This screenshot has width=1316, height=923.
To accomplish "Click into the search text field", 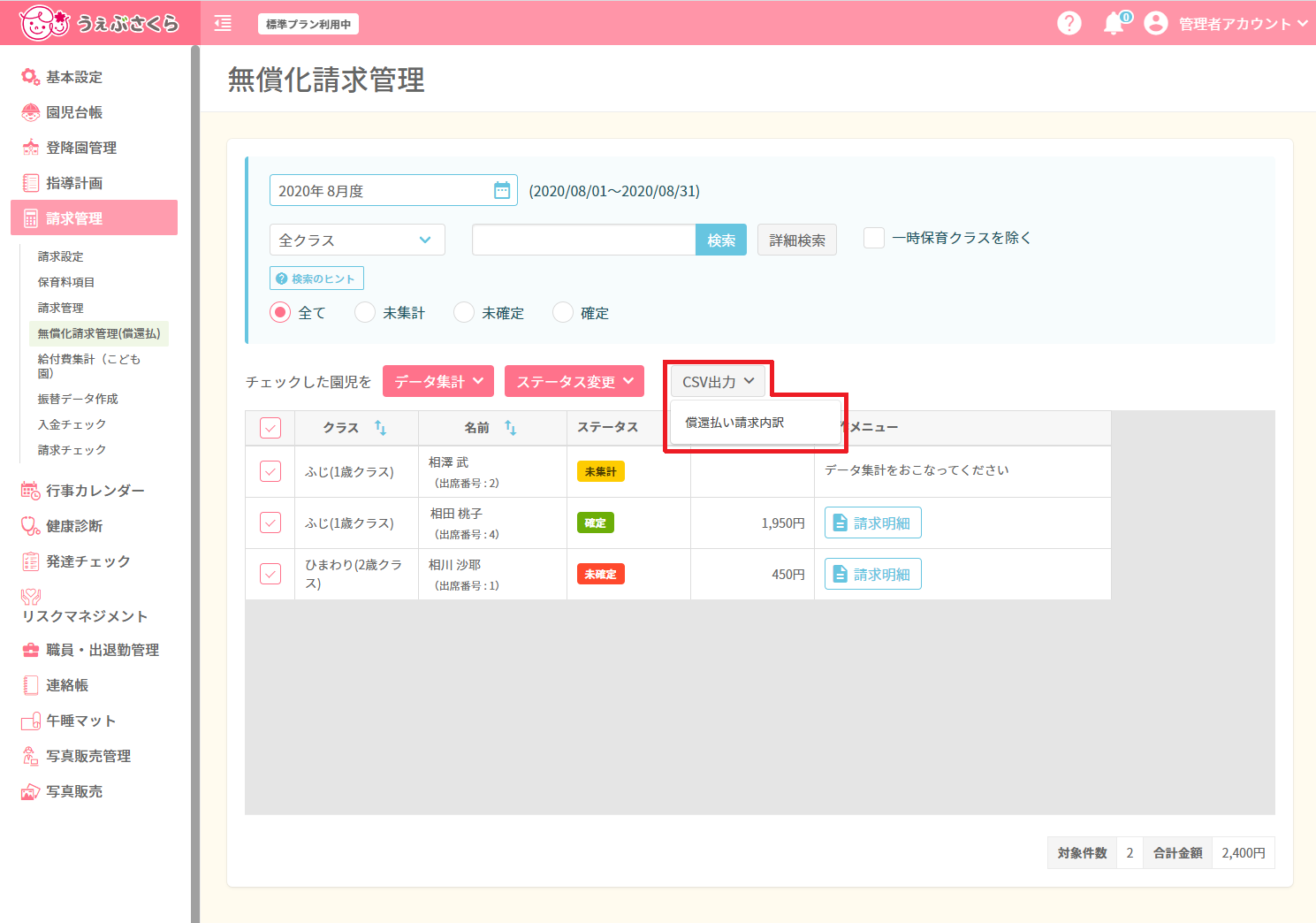I will pyautogui.click(x=584, y=240).
